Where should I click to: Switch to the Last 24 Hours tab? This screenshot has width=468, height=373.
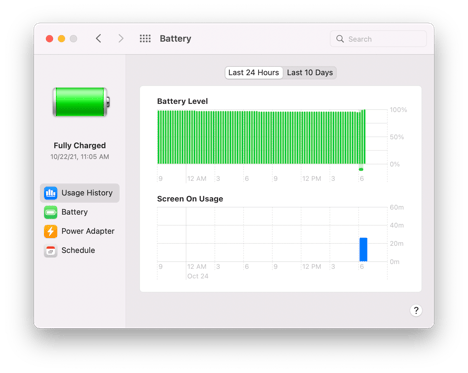254,73
